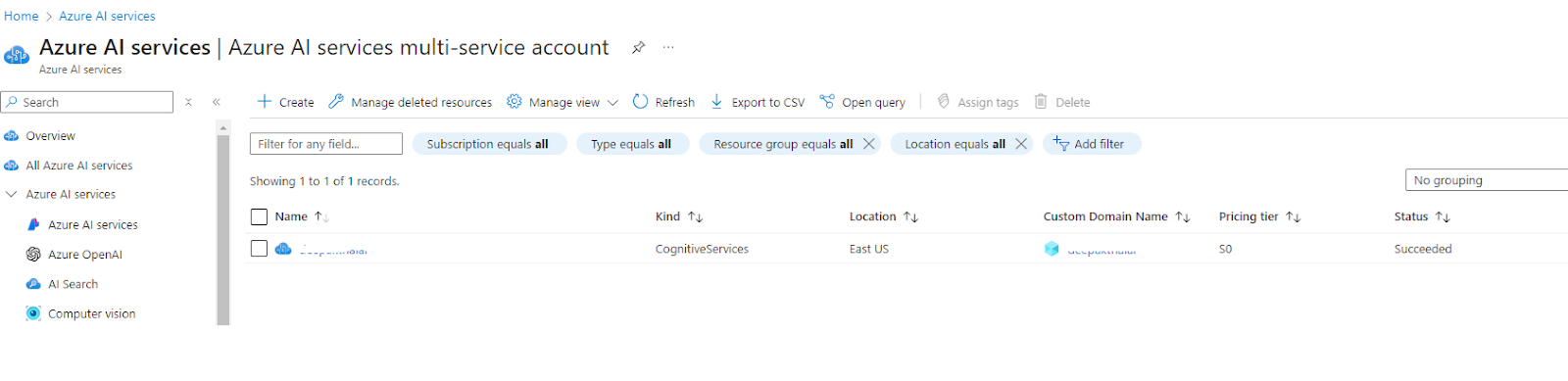
Task: Click the sidebar vertical scrollbar
Action: [223, 229]
